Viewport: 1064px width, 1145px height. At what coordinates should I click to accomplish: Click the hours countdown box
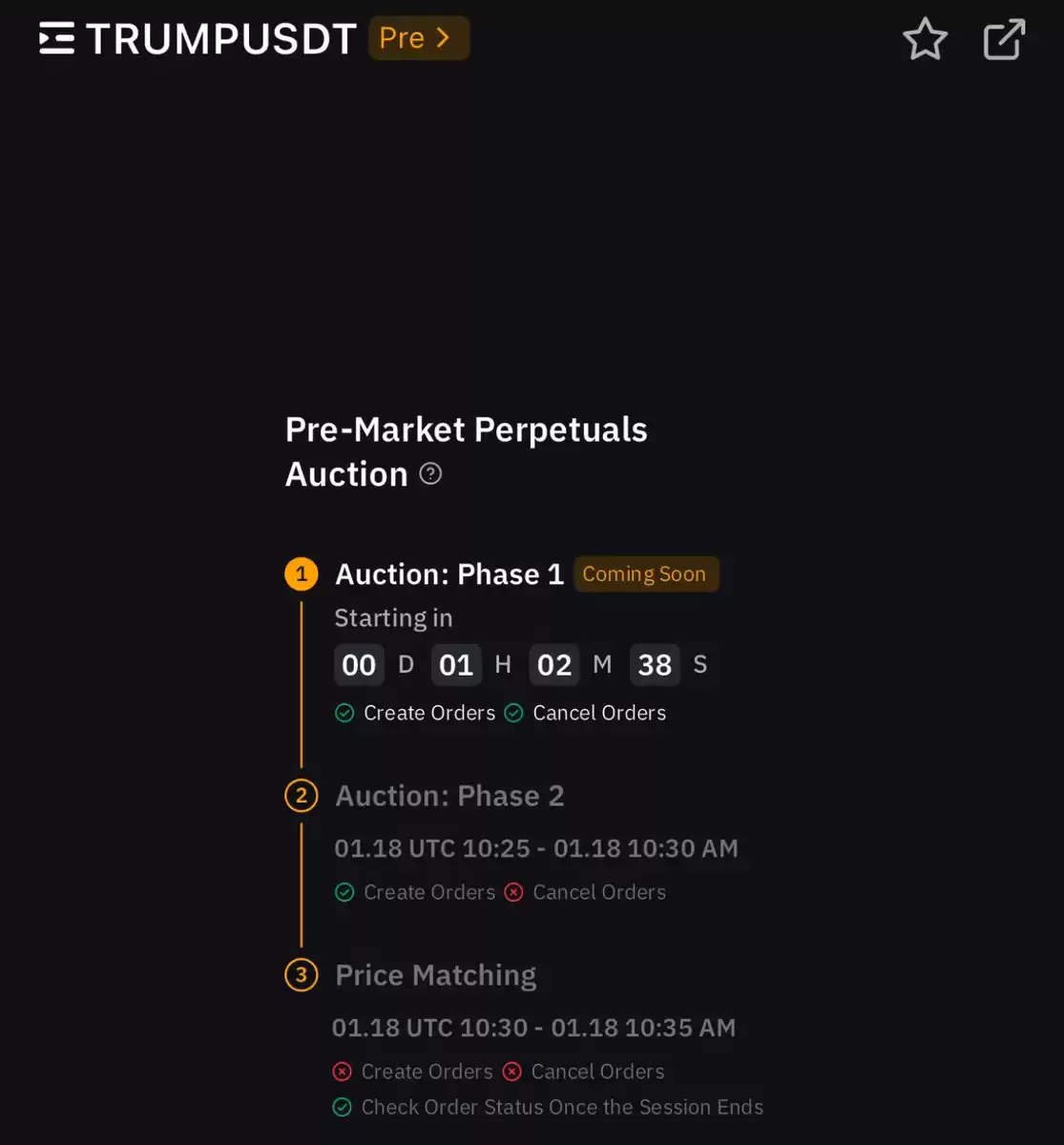456,664
